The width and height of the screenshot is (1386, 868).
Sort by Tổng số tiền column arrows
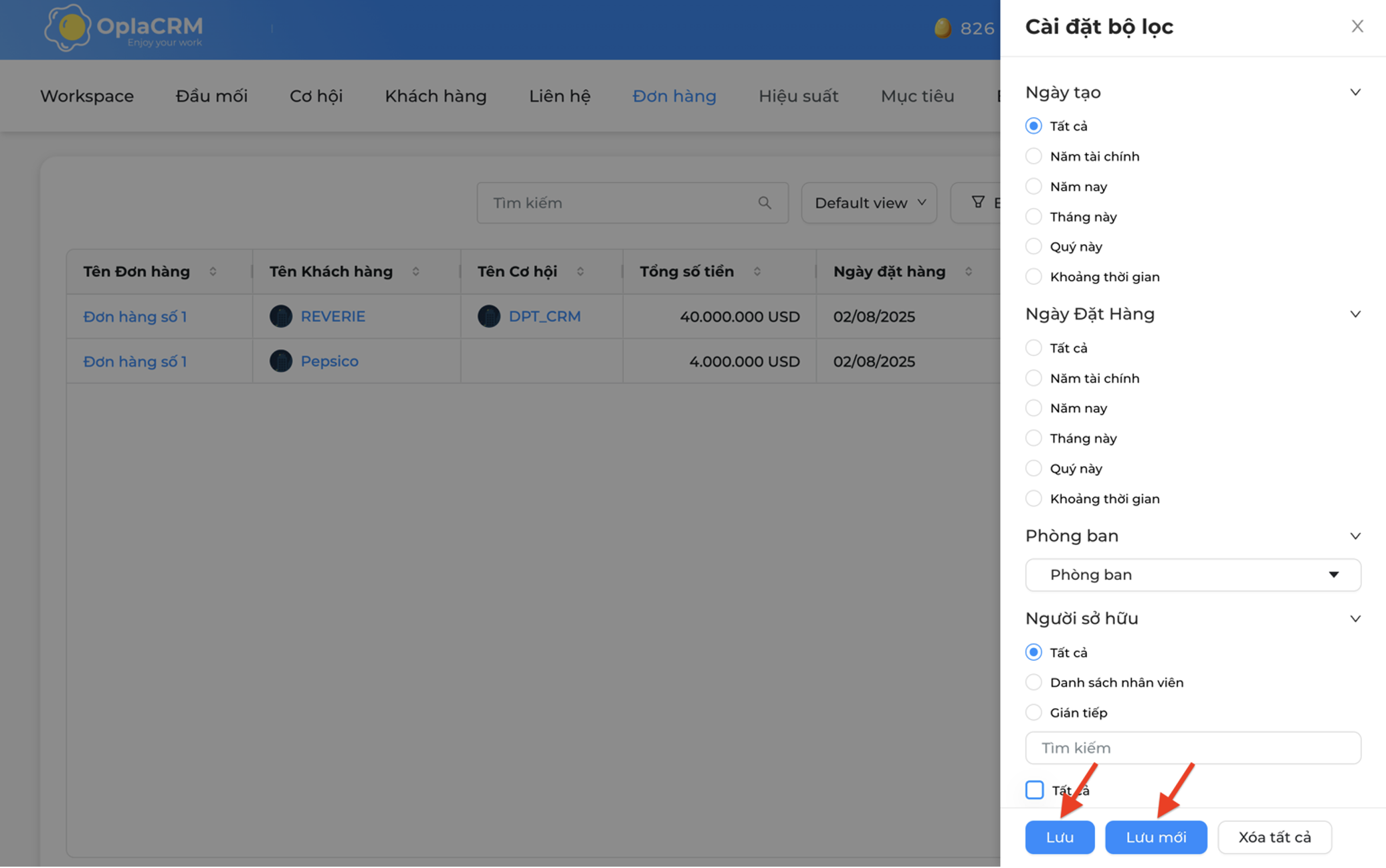[x=757, y=272]
